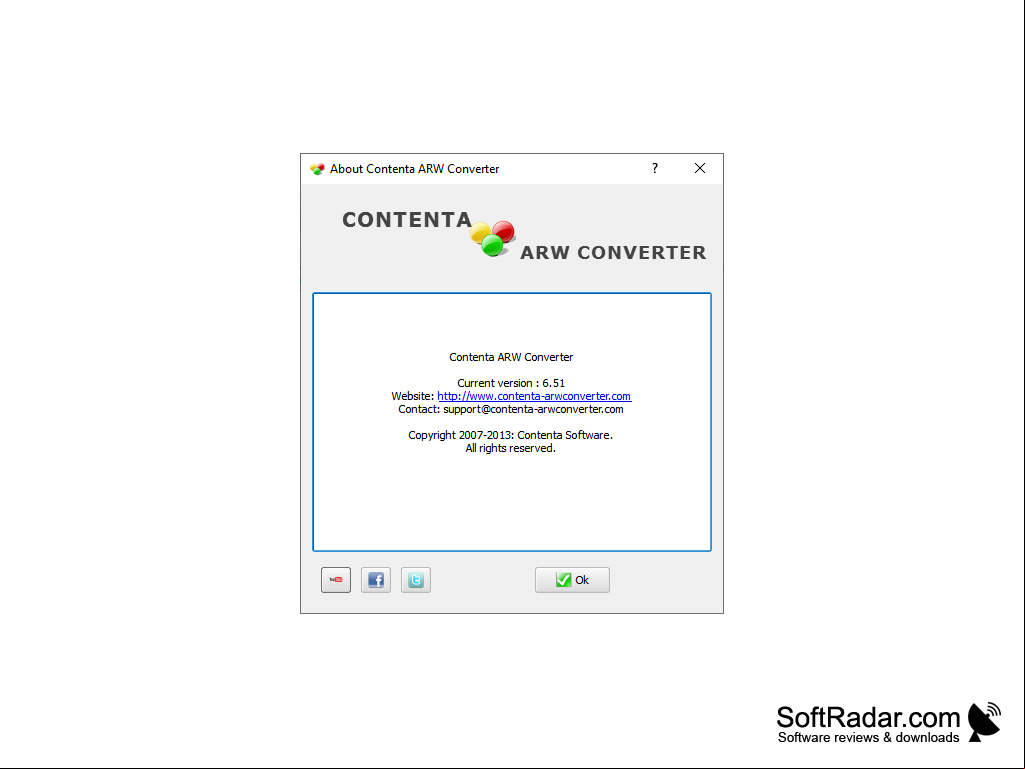Click the 'Copyright 2007-2013: Contenta Software.' line

(511, 436)
